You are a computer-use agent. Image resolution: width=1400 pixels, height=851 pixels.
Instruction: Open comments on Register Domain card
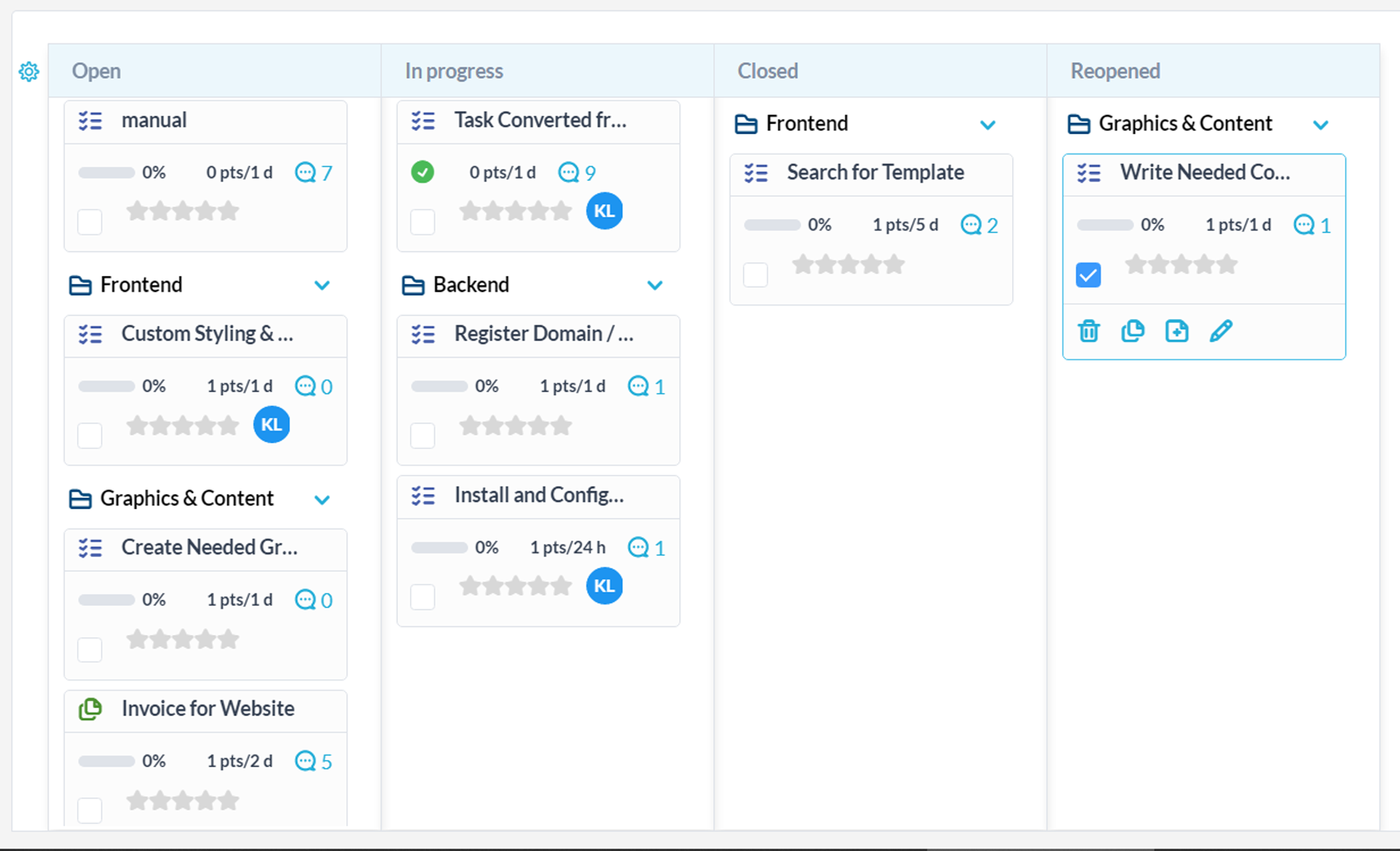647,386
